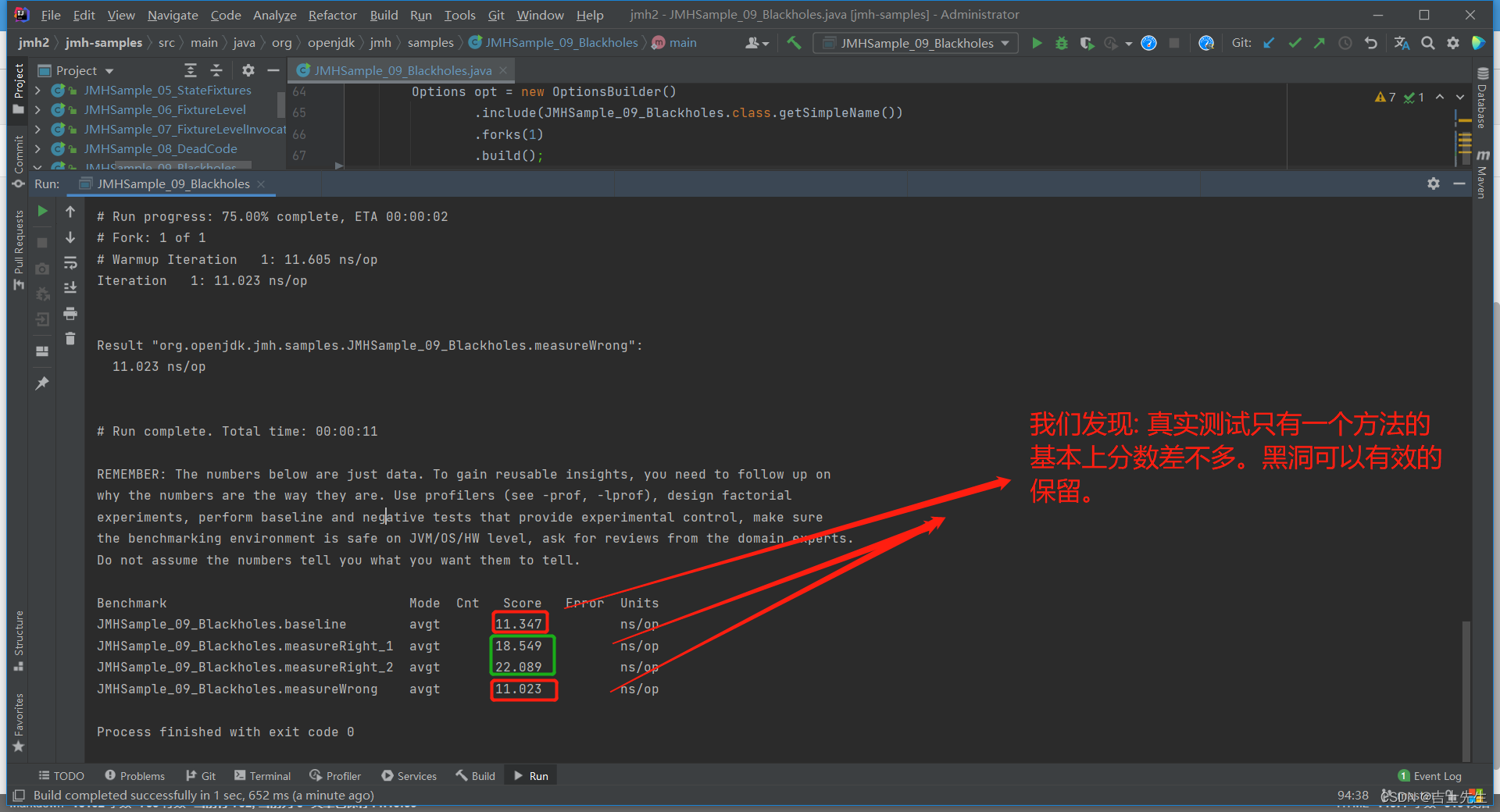Select the JMHSample_09_Blackholes run tab
This screenshot has width=1500, height=812.
pos(173,183)
